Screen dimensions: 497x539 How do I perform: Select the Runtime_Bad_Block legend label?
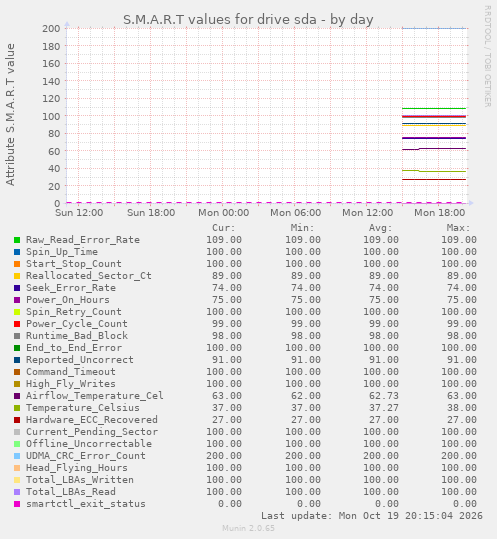click(x=77, y=336)
